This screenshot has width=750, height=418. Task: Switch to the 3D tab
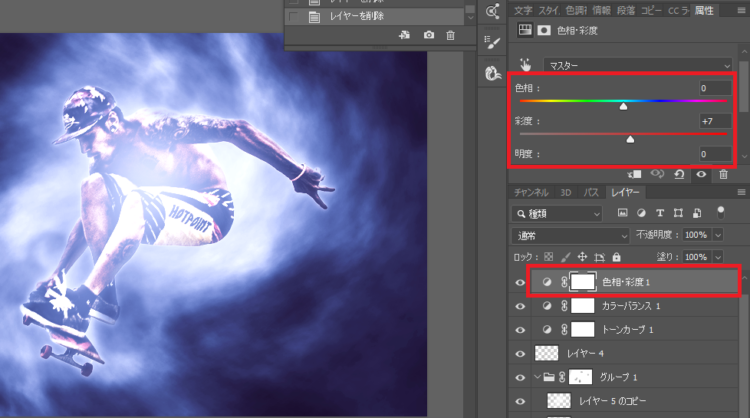point(566,192)
